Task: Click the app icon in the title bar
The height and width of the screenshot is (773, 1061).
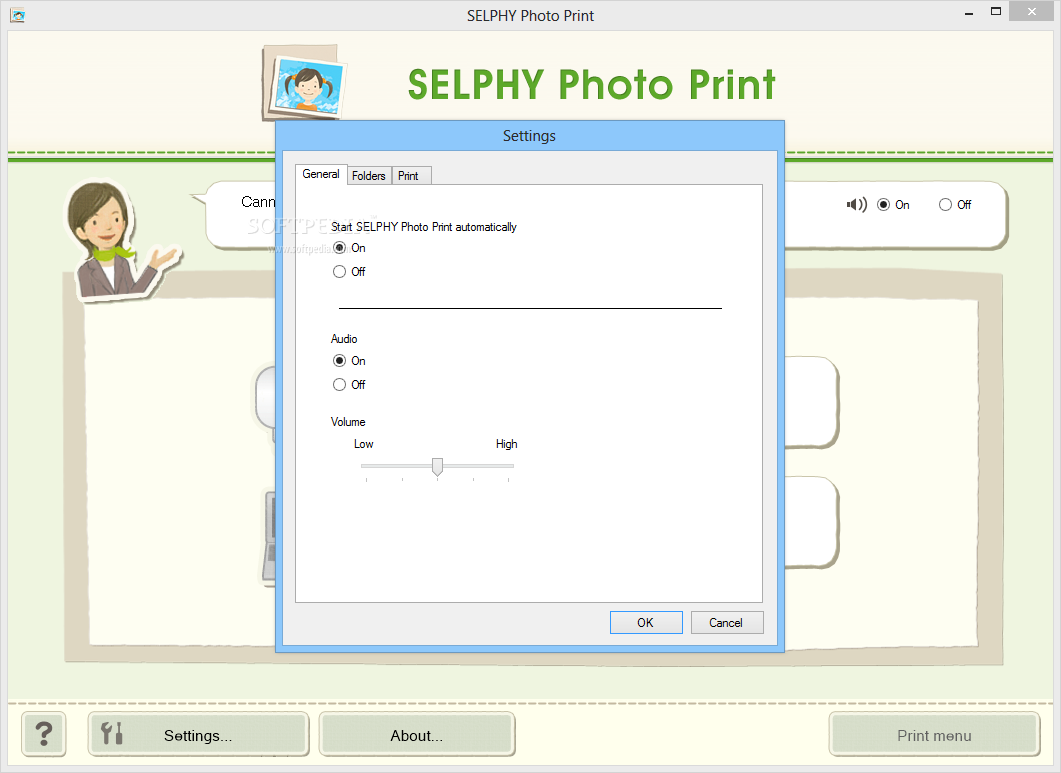Action: point(18,15)
